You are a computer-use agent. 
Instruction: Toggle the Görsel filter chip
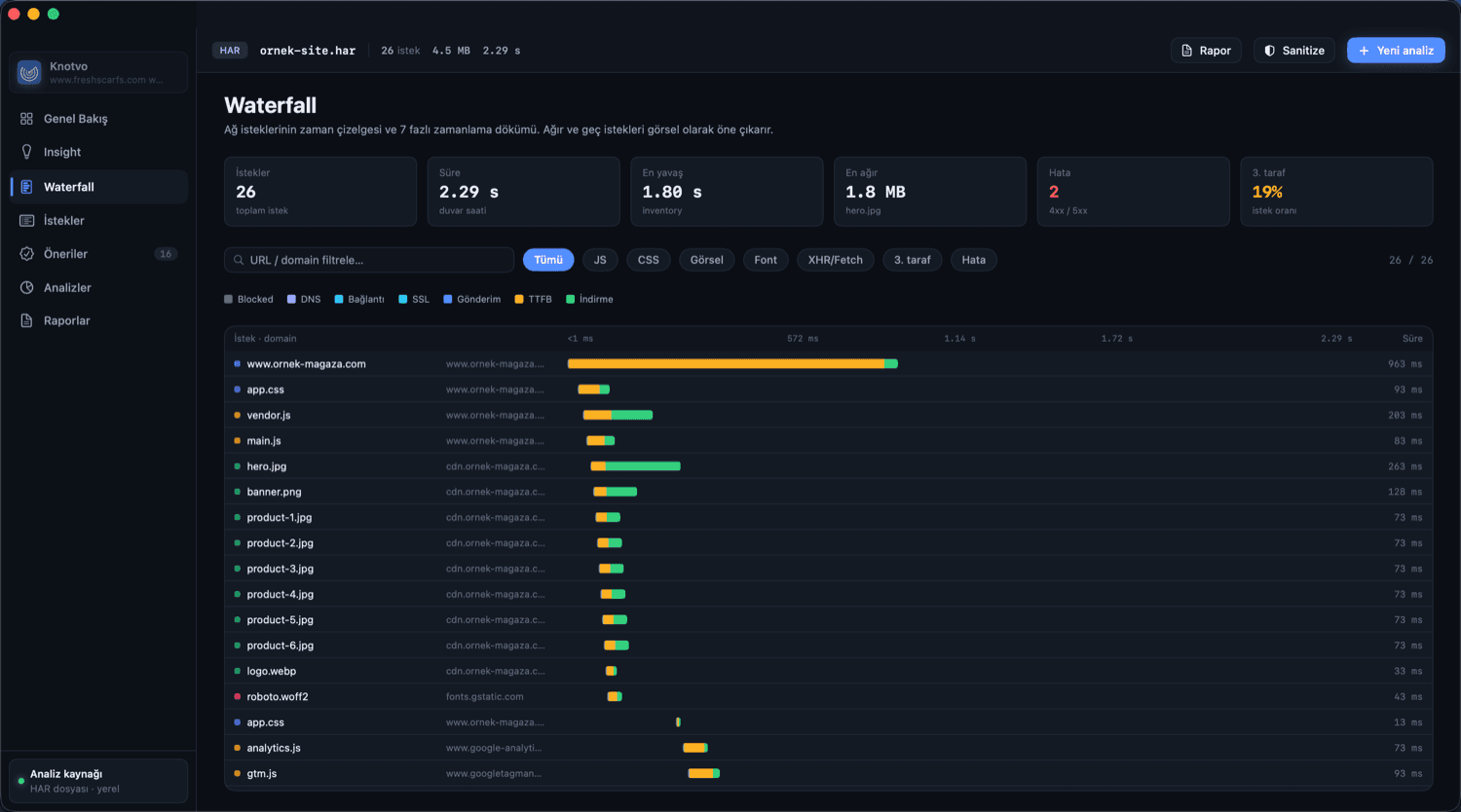pyautogui.click(x=707, y=260)
